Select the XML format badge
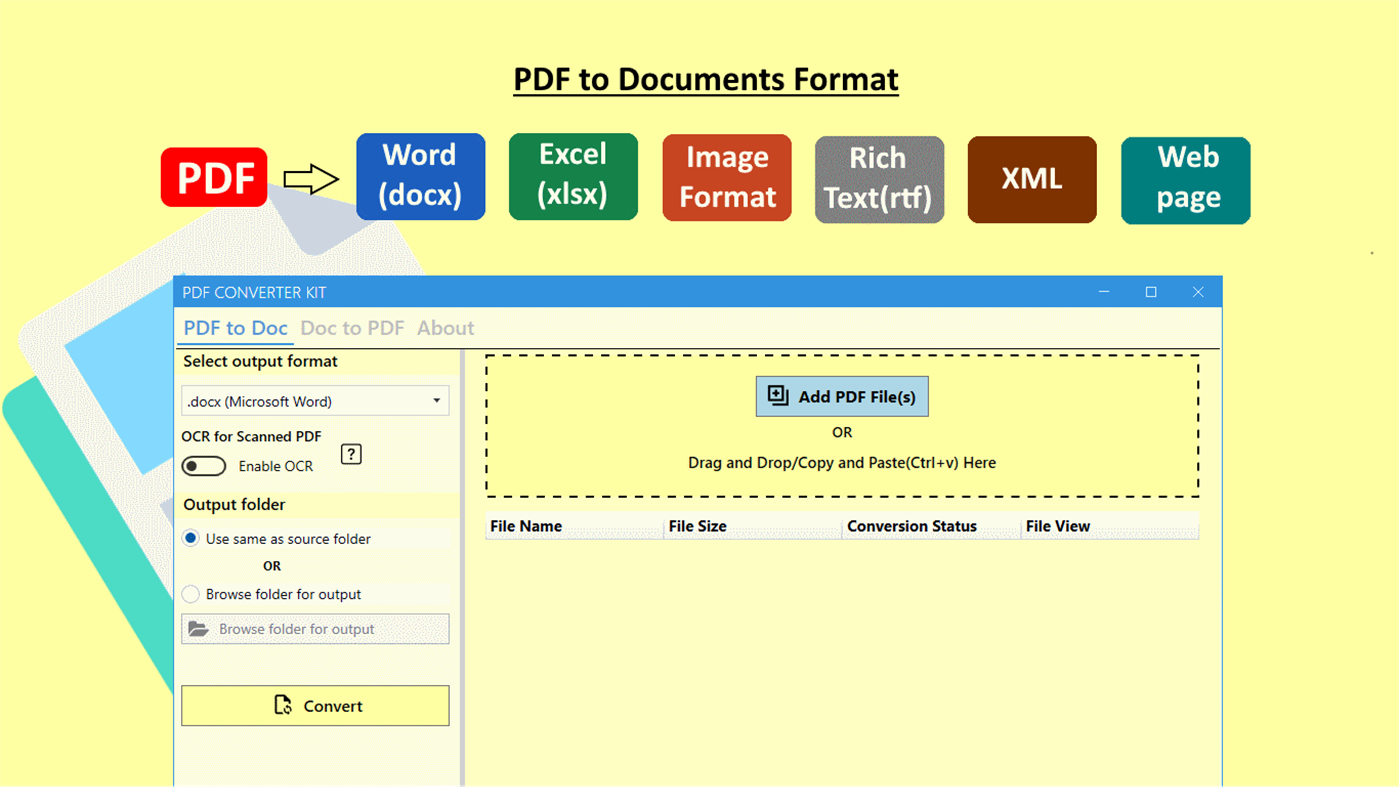This screenshot has height=787, width=1399. 1031,180
